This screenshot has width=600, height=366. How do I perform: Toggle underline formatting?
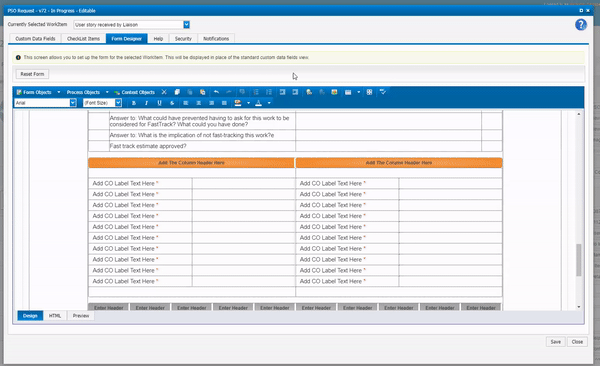[159, 103]
